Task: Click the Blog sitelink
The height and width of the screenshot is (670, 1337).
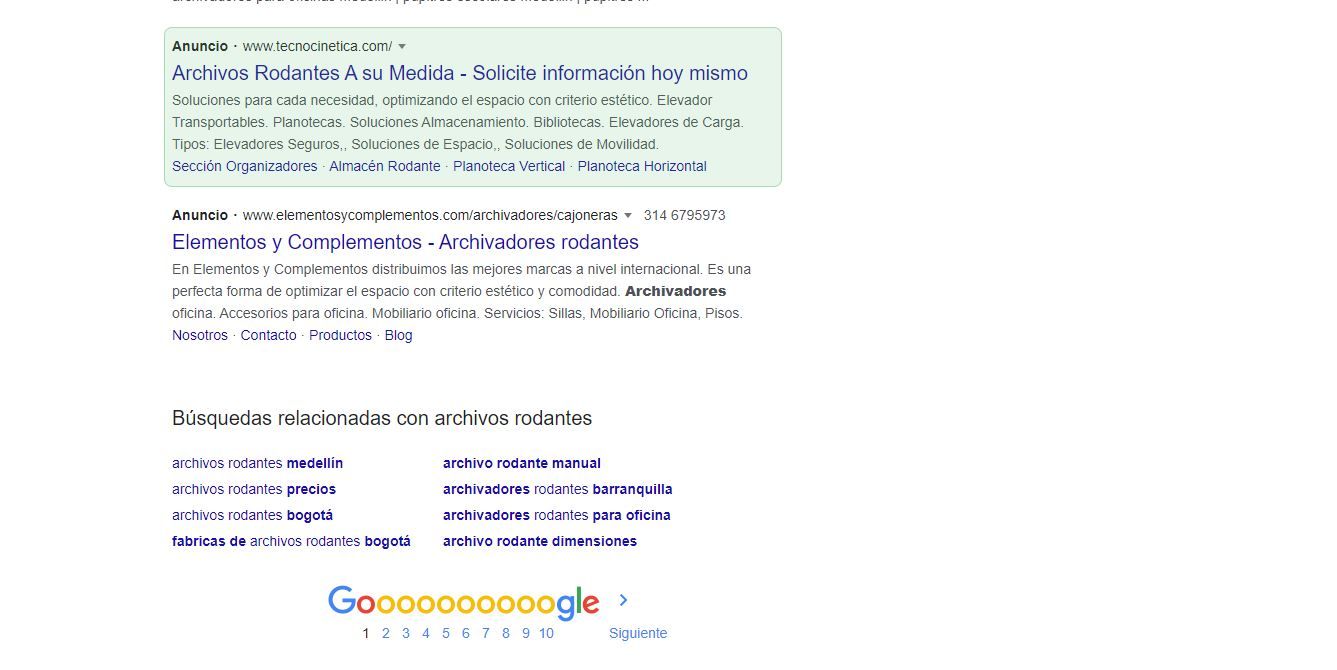Action: point(398,335)
